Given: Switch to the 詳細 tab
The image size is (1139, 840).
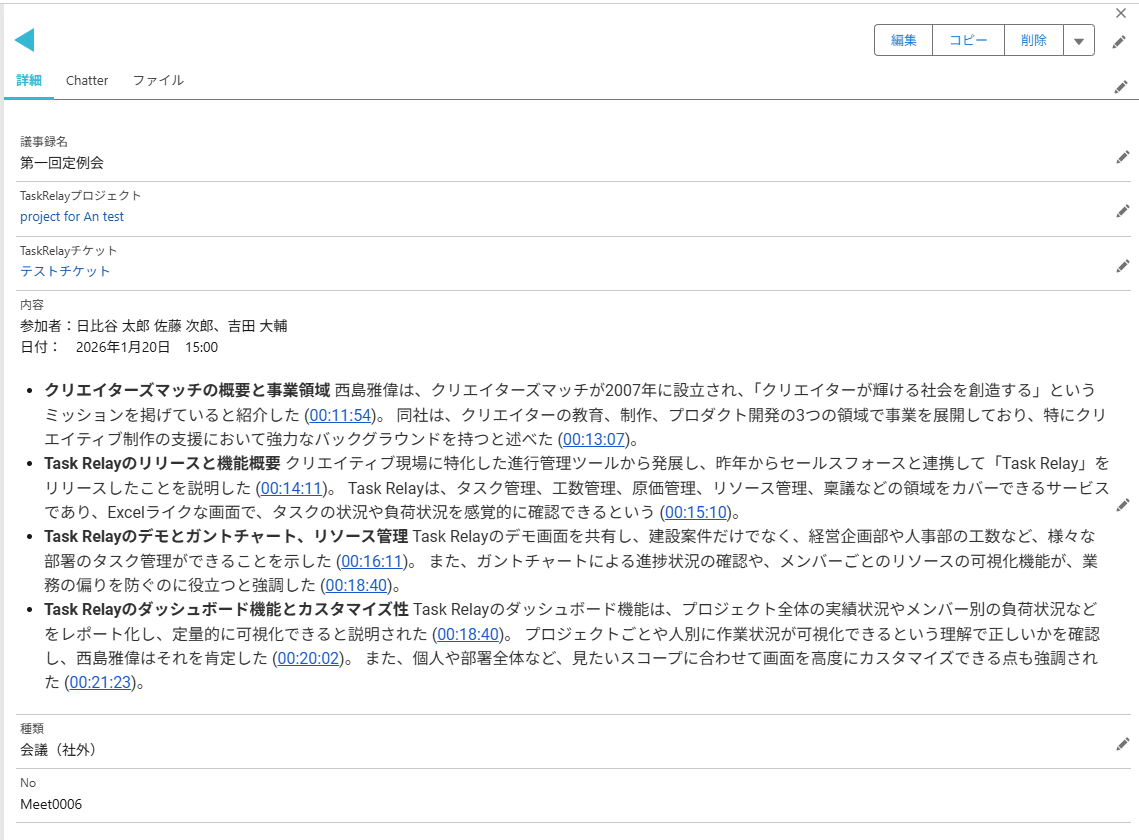Looking at the screenshot, I should pyautogui.click(x=29, y=81).
